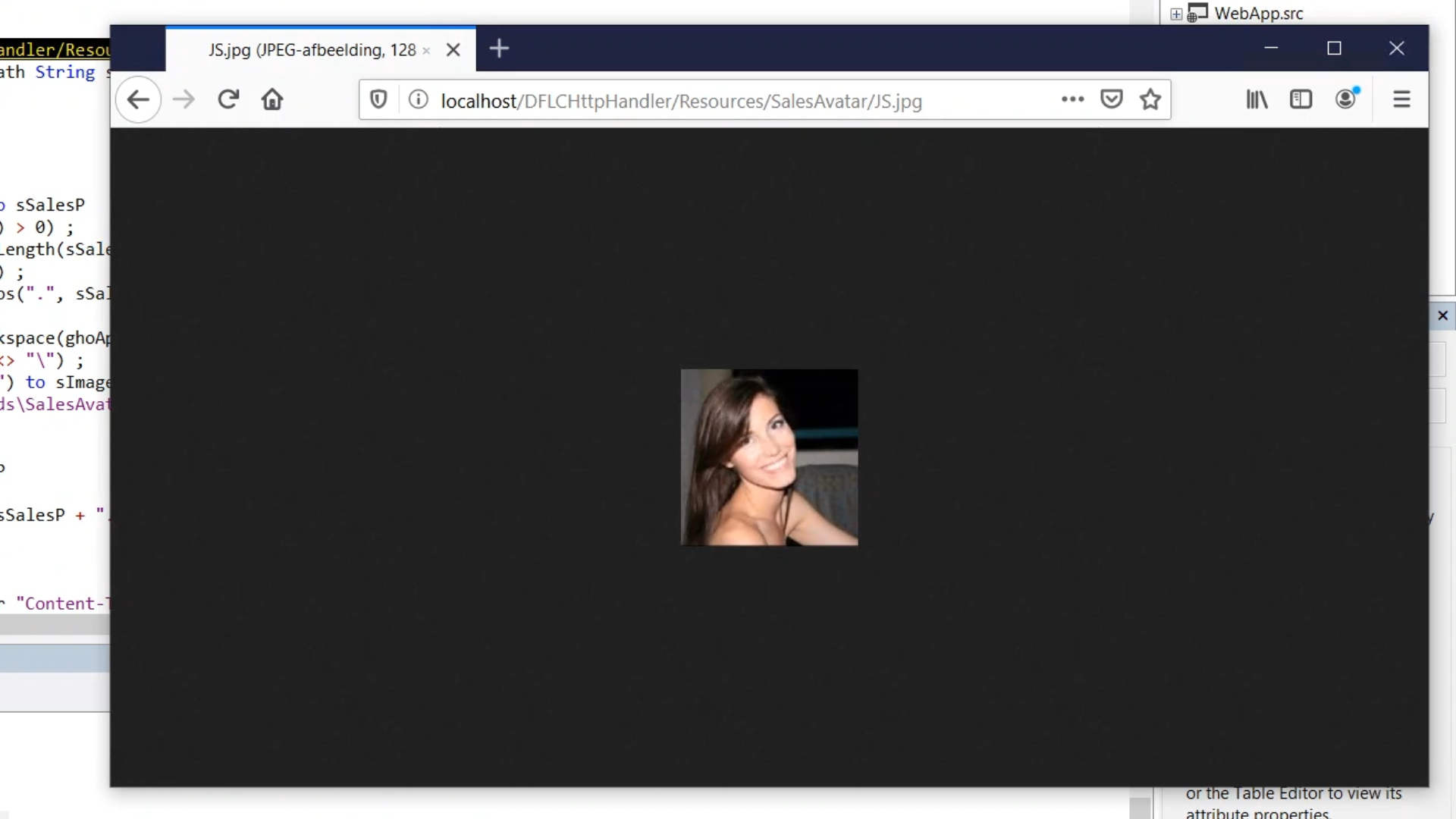Viewport: 1456px width, 819px height.
Task: Reload the current page
Action: (228, 99)
